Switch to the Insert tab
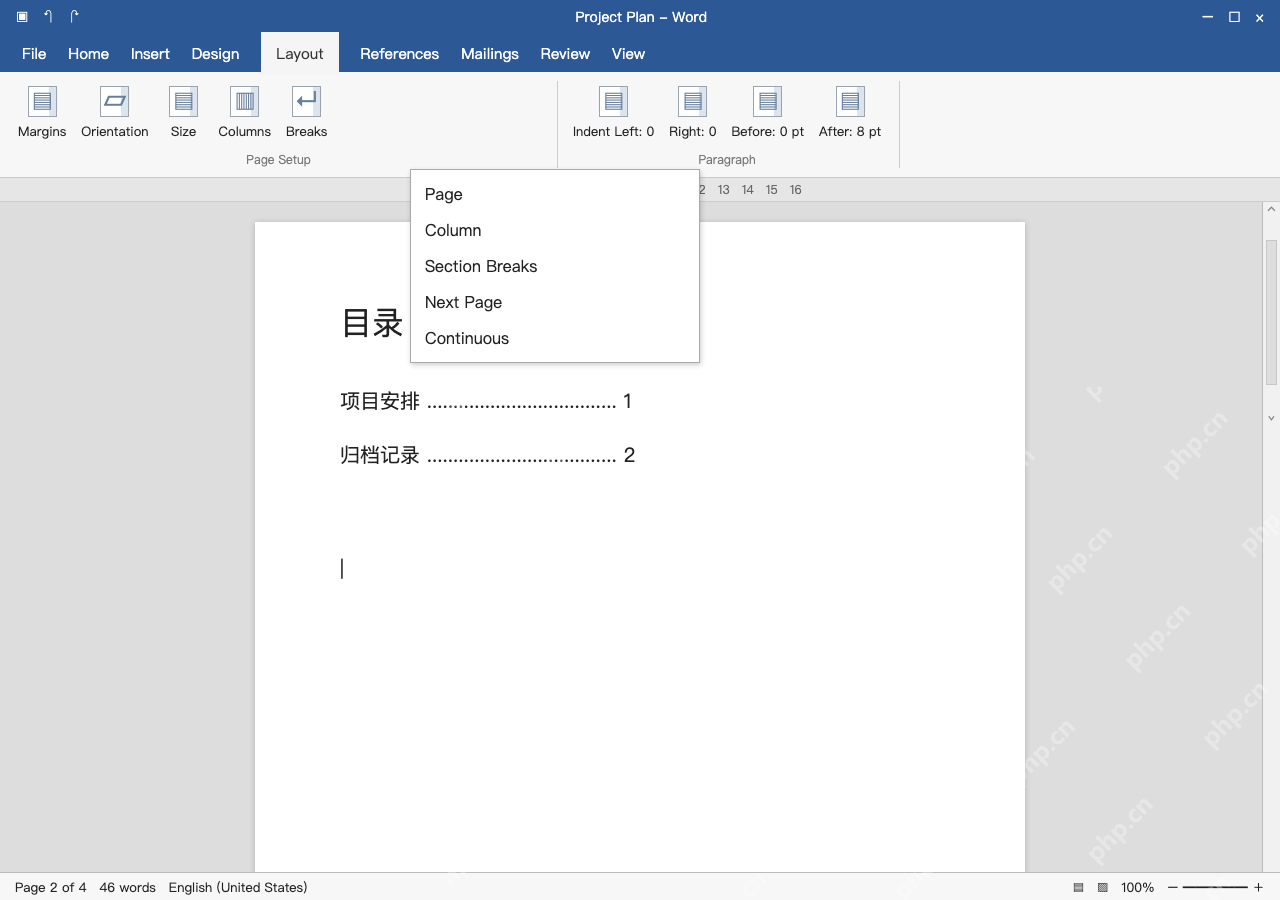 point(150,54)
